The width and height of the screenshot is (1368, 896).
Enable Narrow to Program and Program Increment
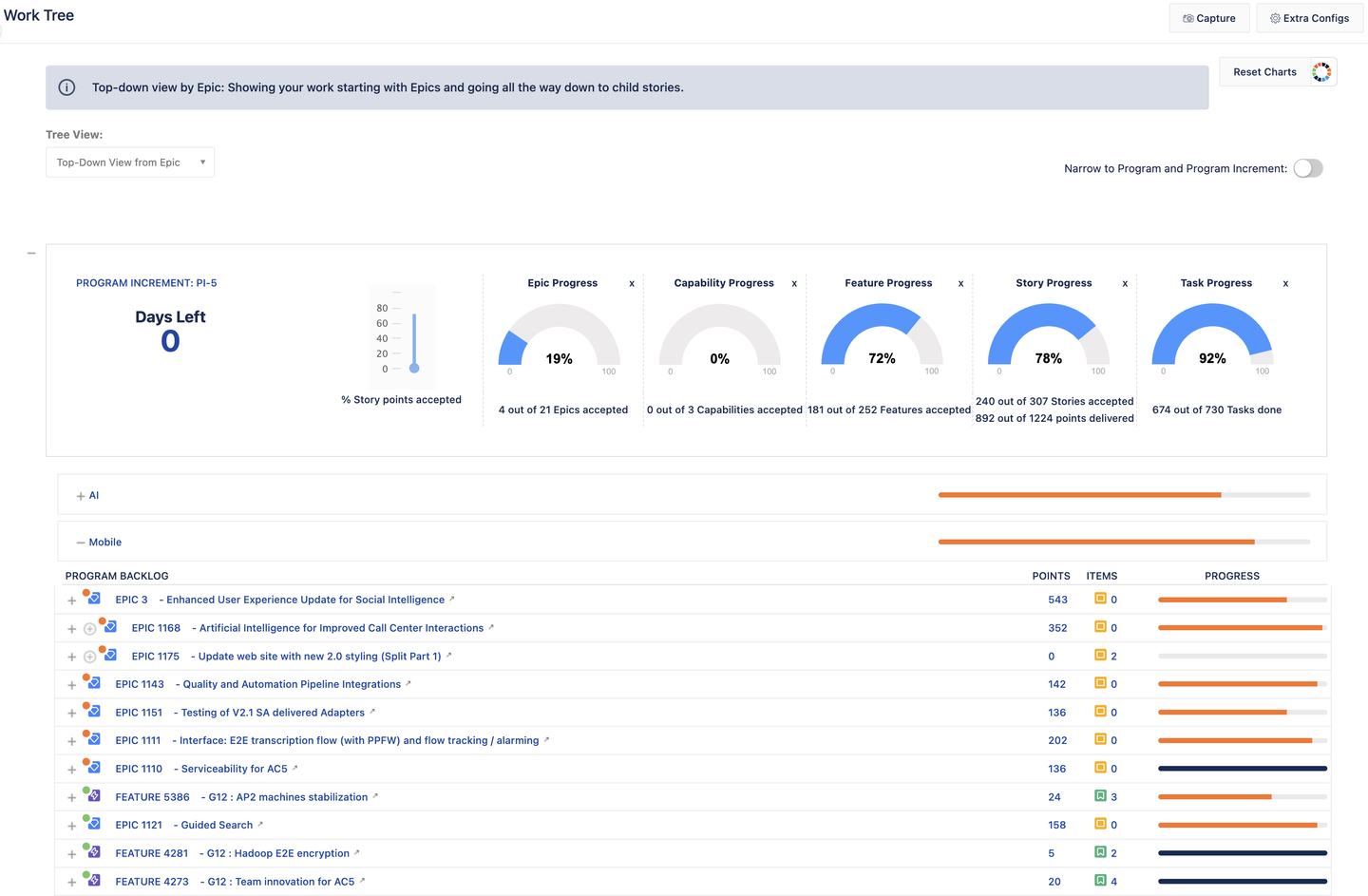(1307, 168)
